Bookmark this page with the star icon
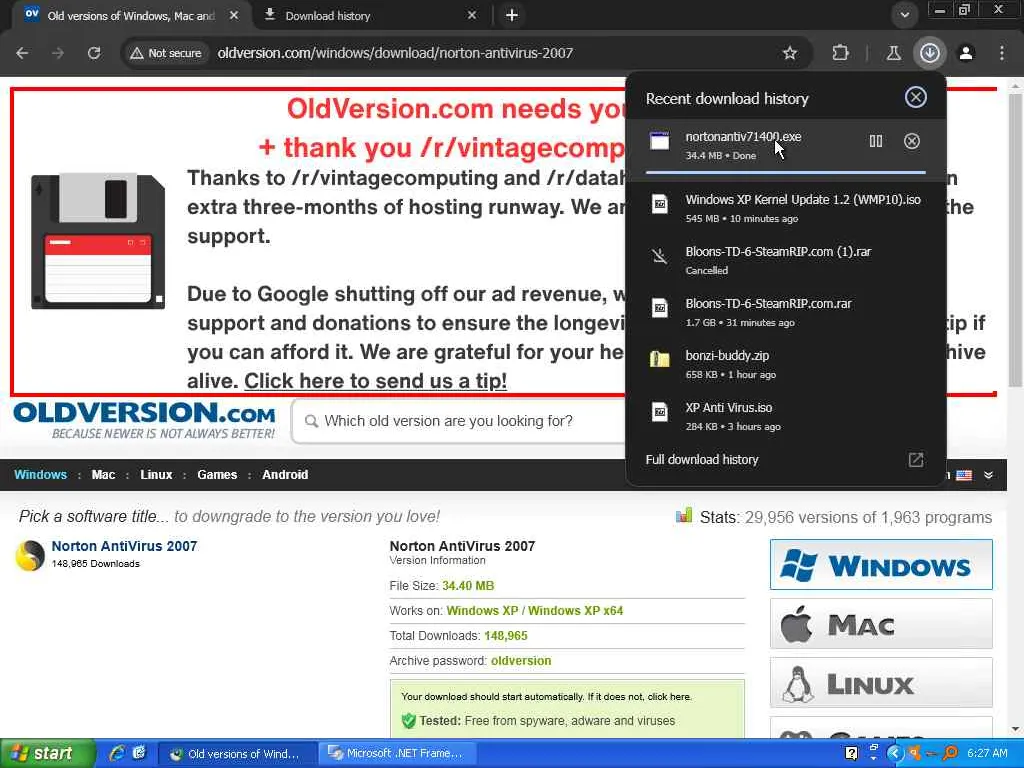Screen dimensions: 1024x768 tap(790, 53)
